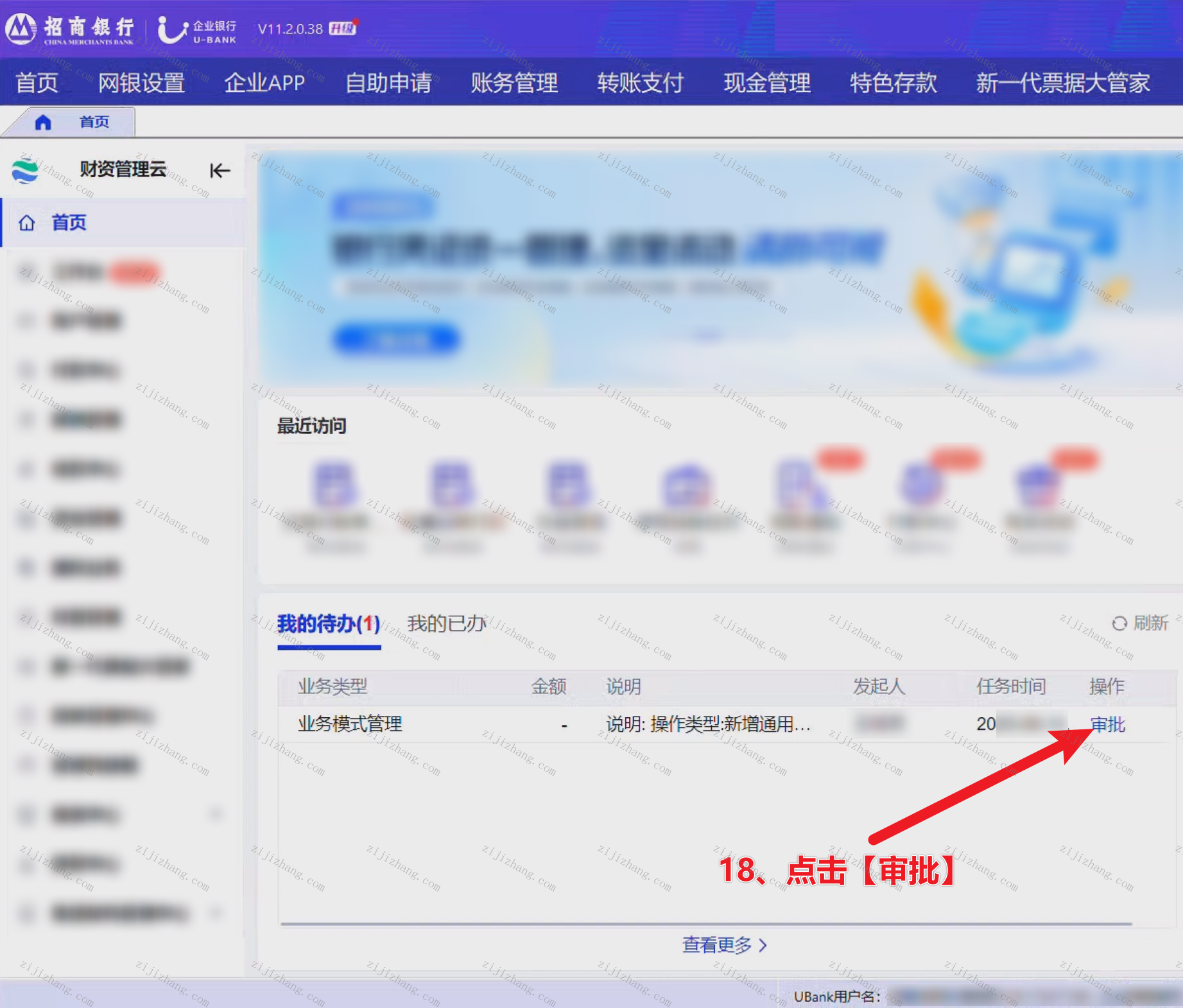Click the 财资管理云 logo icon

[26, 170]
